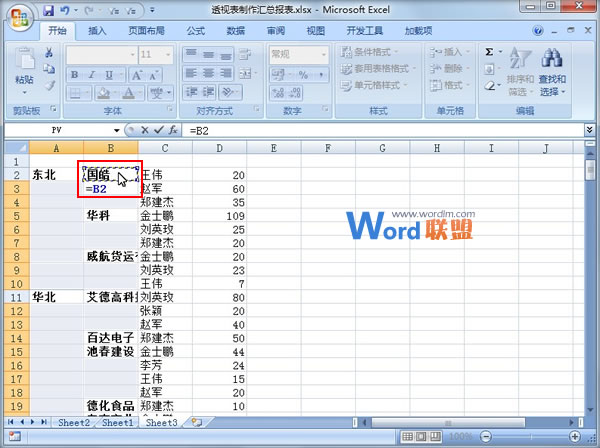Open Sort and Filter funnel icon
The width and height of the screenshot is (600, 448).
tap(520, 59)
